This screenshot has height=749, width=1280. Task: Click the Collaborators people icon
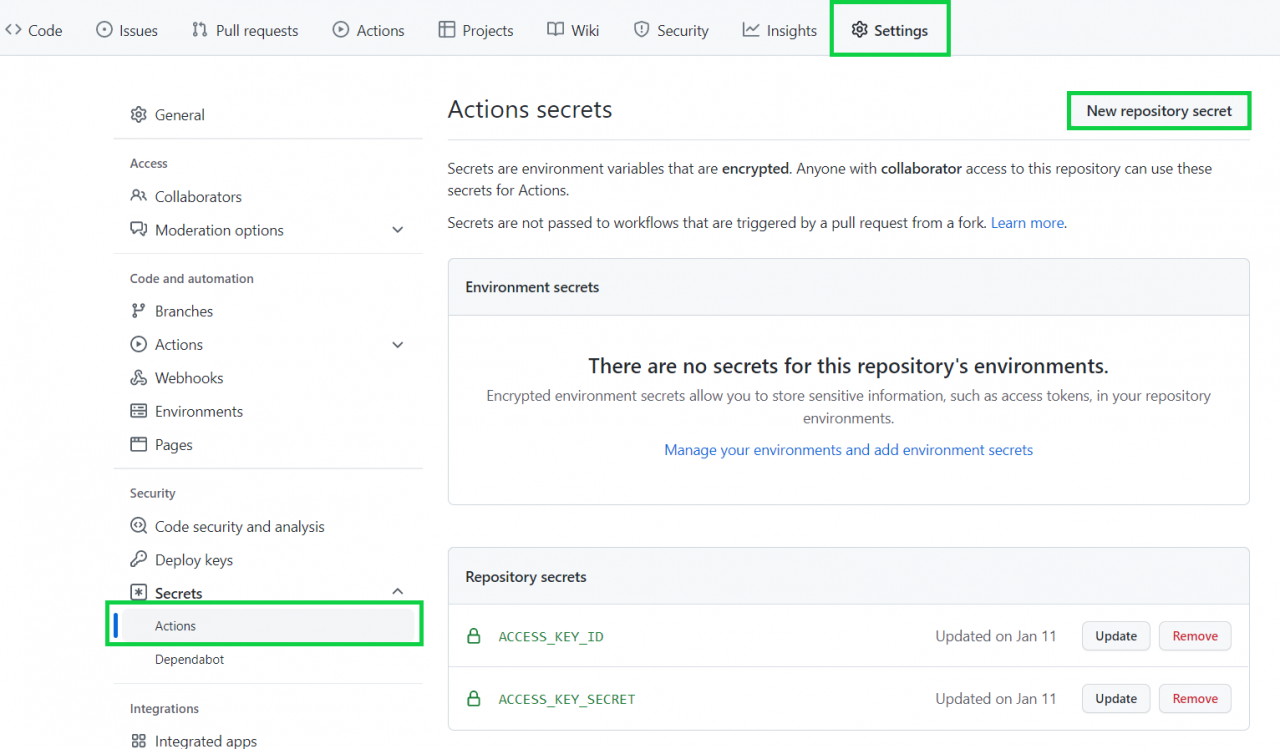pyautogui.click(x=139, y=196)
